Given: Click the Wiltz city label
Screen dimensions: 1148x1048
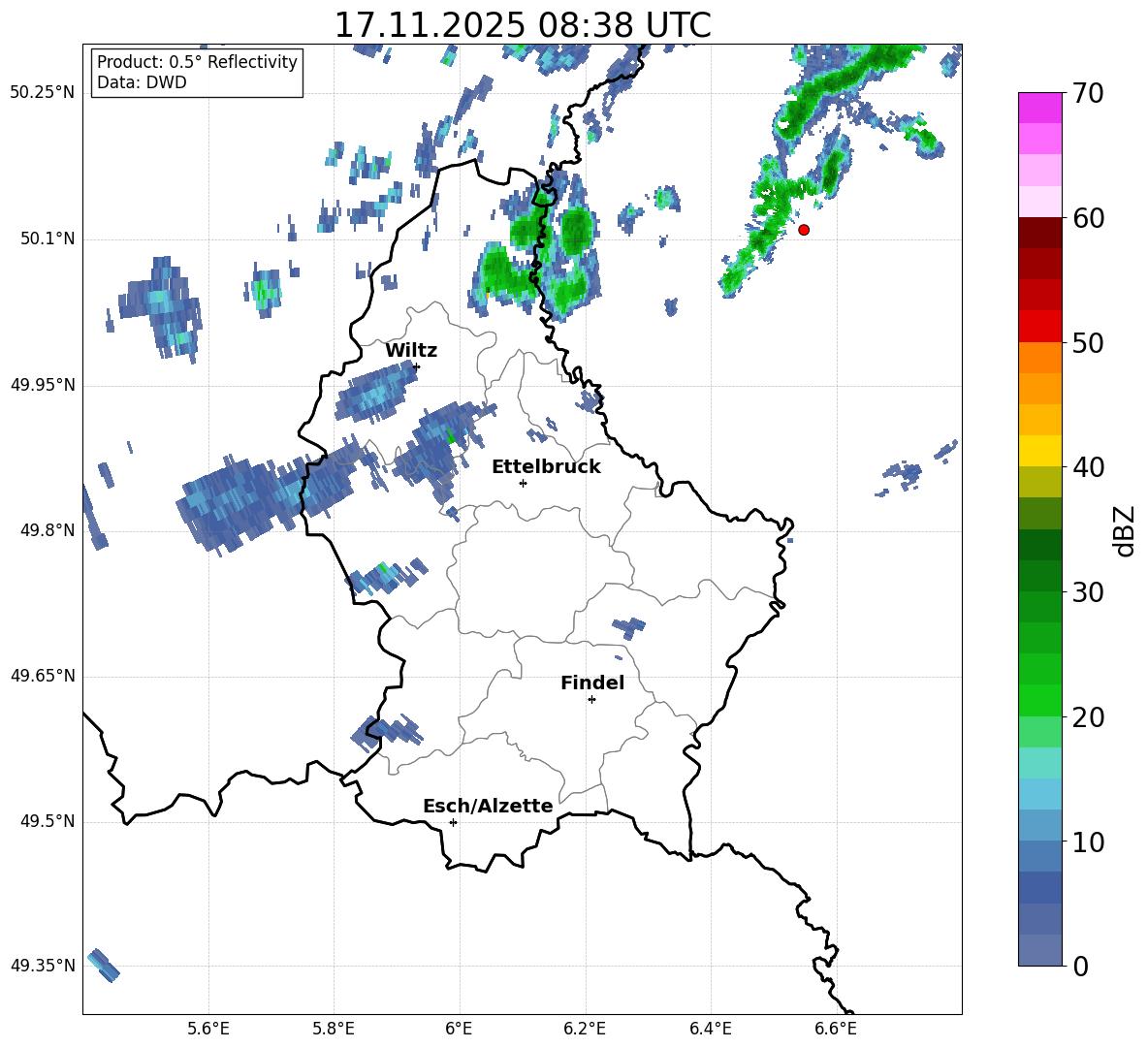Looking at the screenshot, I should coord(411,351).
